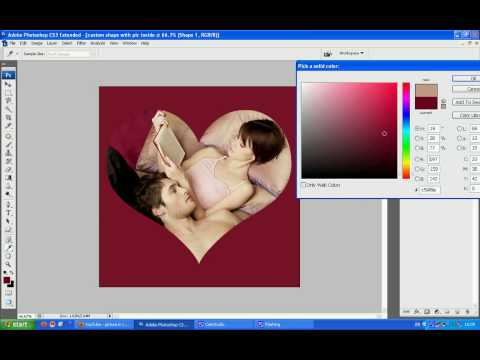The image size is (480, 360).
Task: Toggle Quick Mask mode icon
Action: tap(8, 293)
